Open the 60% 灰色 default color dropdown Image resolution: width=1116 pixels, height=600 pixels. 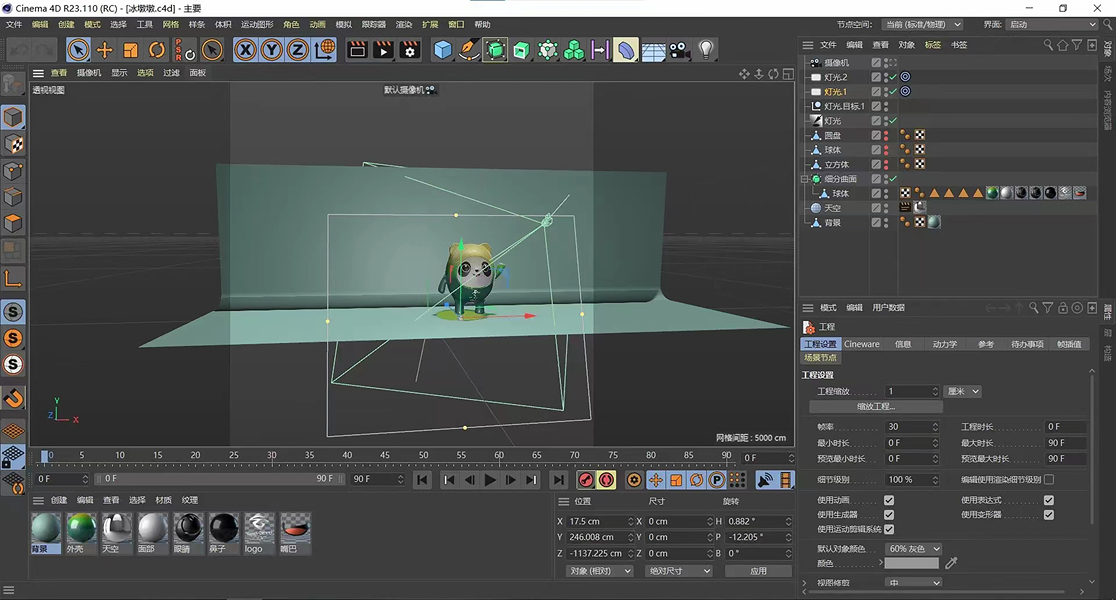click(x=914, y=549)
